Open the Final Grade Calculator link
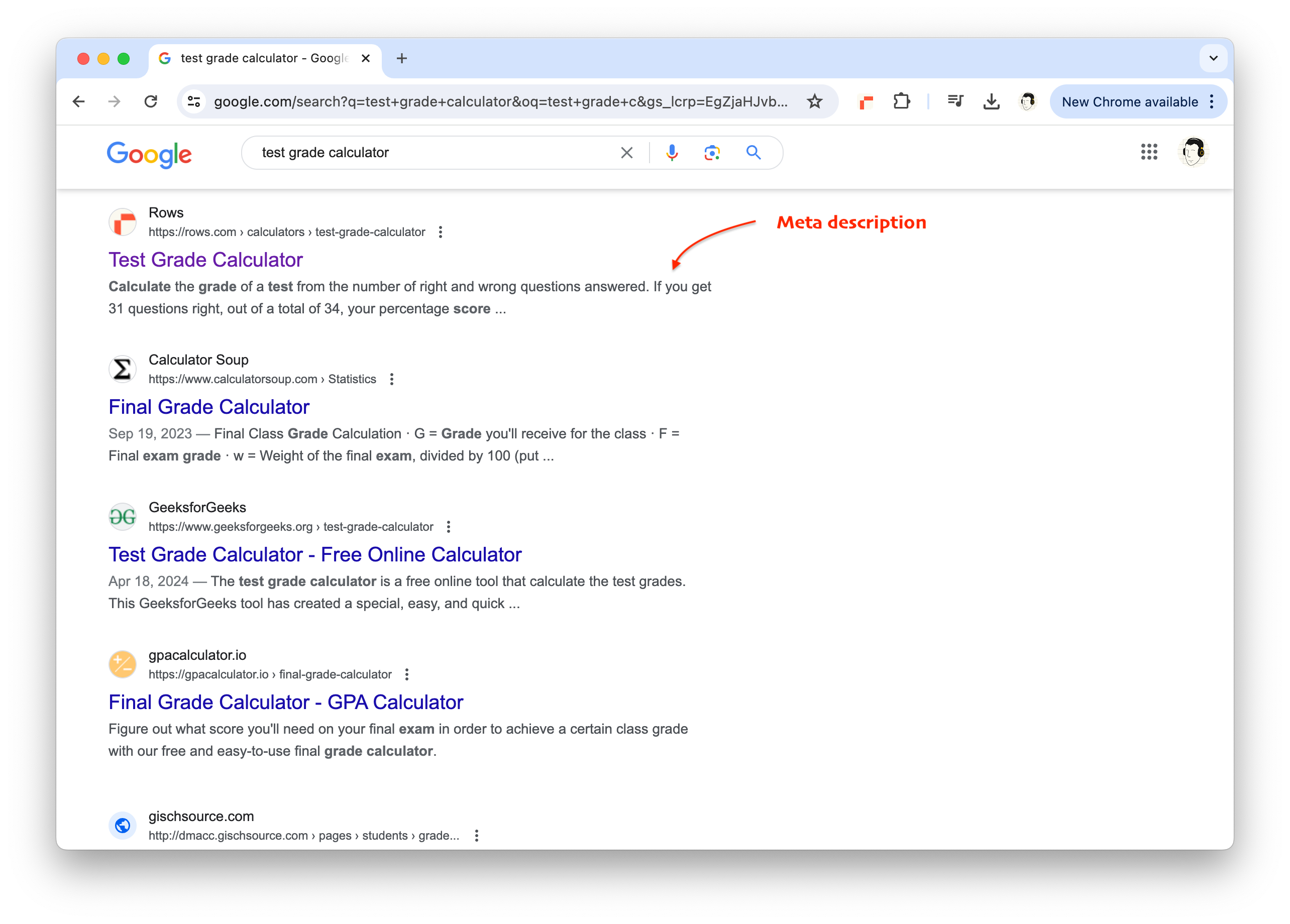Screen dimensions: 1290x924 209,407
